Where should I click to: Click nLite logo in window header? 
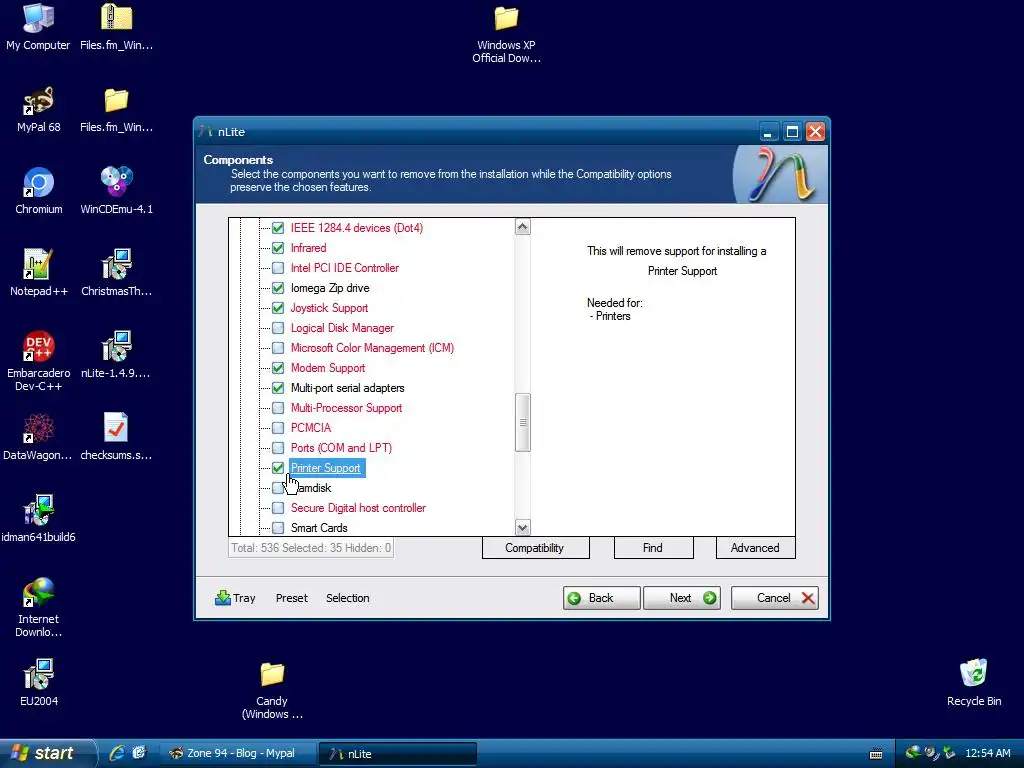[780, 174]
